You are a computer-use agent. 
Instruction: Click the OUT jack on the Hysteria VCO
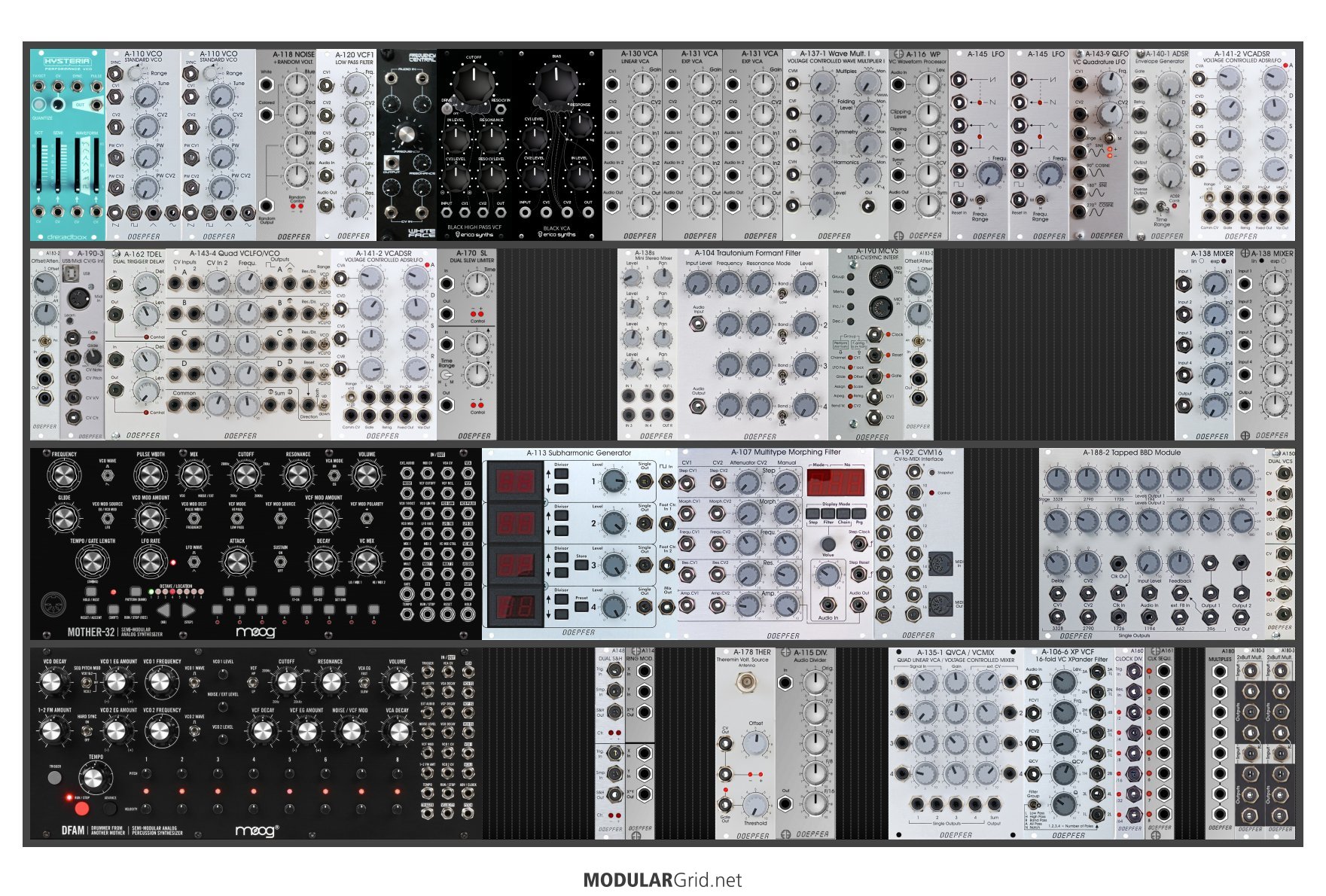[x=96, y=105]
